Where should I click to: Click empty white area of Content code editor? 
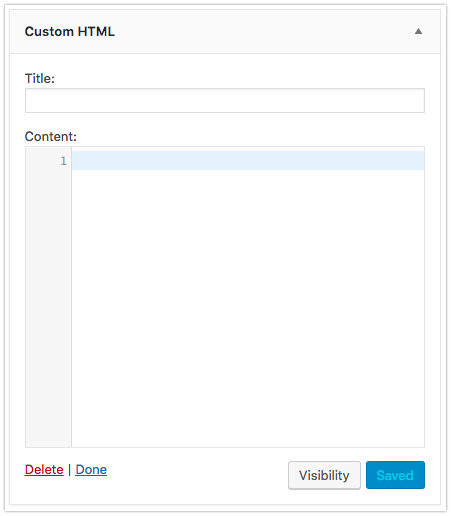point(248,307)
